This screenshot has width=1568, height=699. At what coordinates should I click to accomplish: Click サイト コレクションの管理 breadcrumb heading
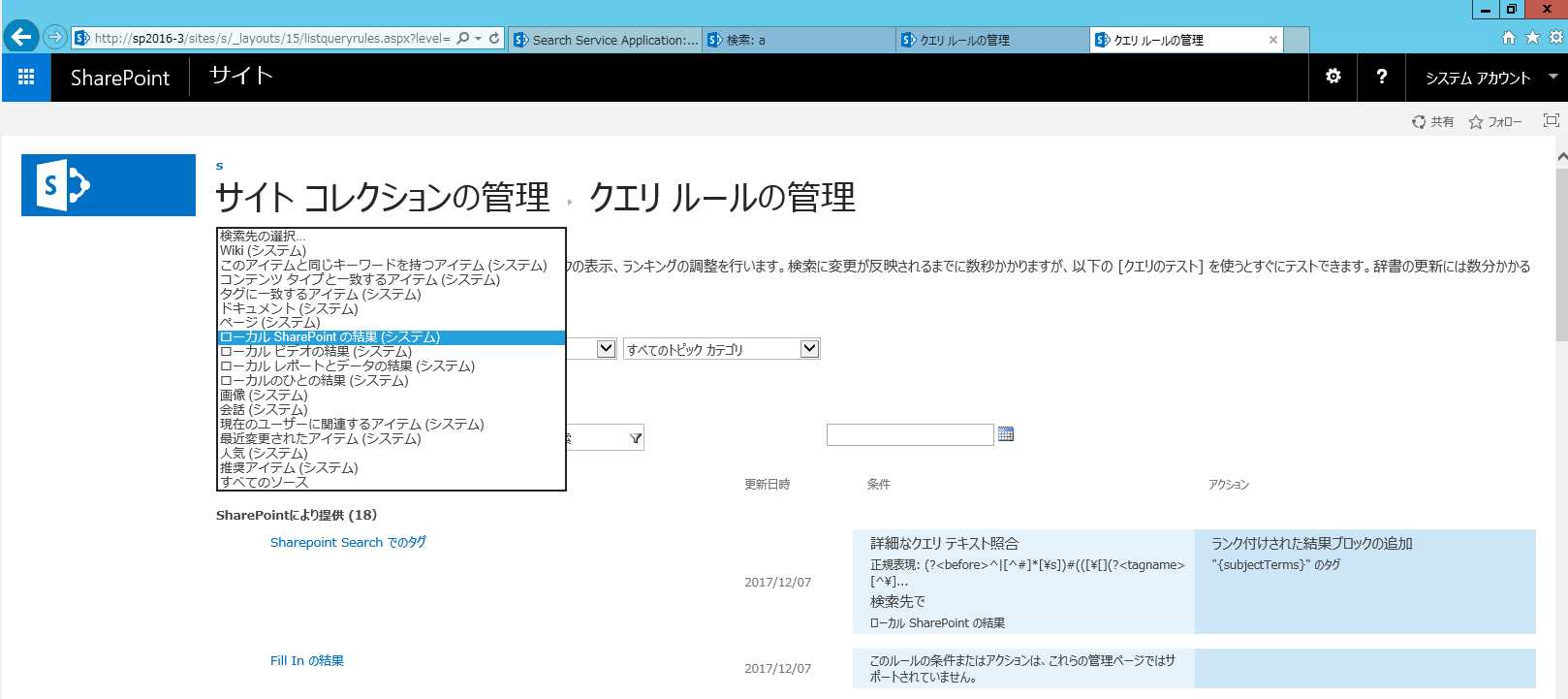(x=382, y=198)
